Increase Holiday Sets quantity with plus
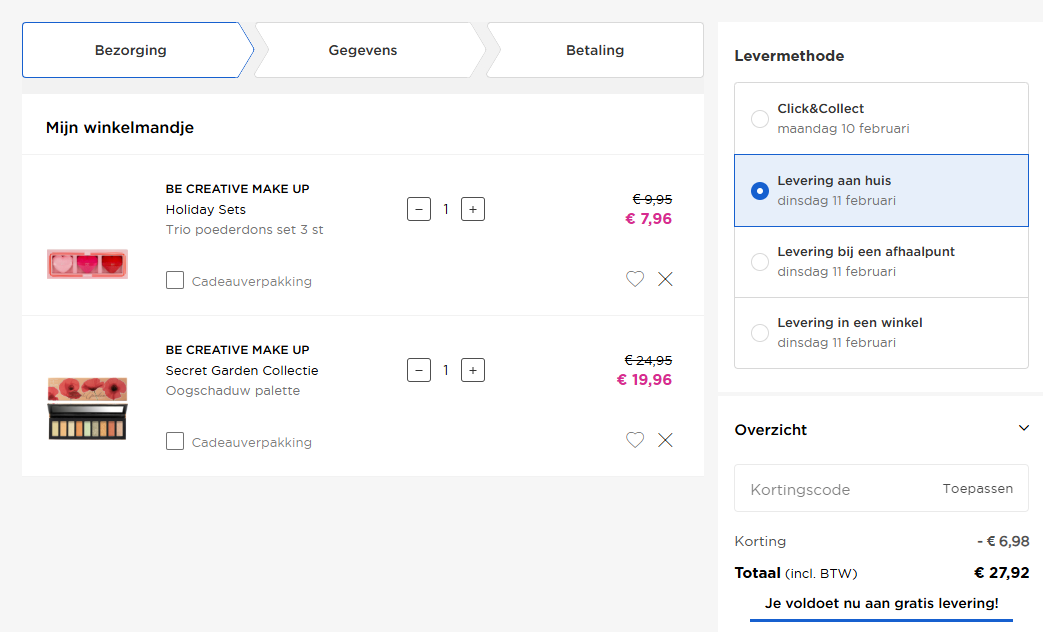This screenshot has width=1043, height=632. point(473,209)
